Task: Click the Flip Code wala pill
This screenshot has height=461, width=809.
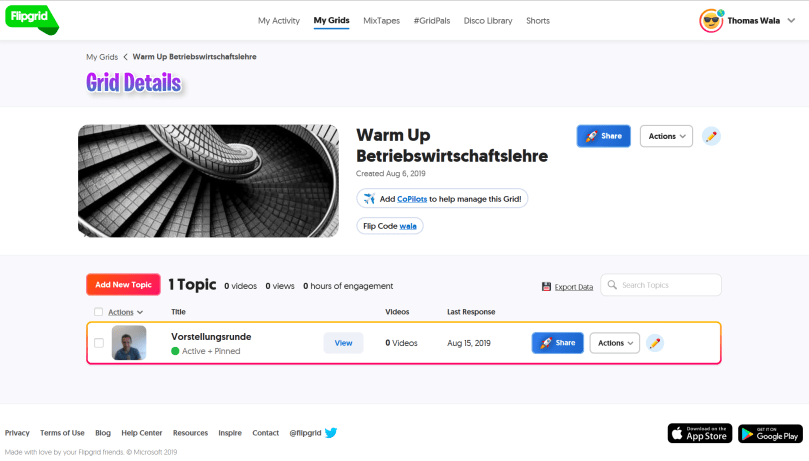Action: (390, 226)
